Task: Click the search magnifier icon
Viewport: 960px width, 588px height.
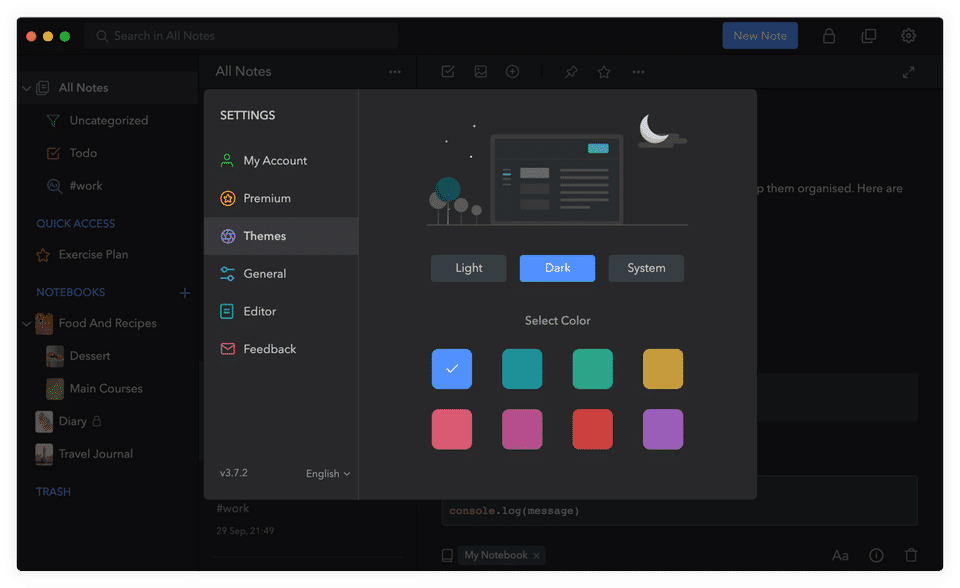Action: [x=102, y=36]
